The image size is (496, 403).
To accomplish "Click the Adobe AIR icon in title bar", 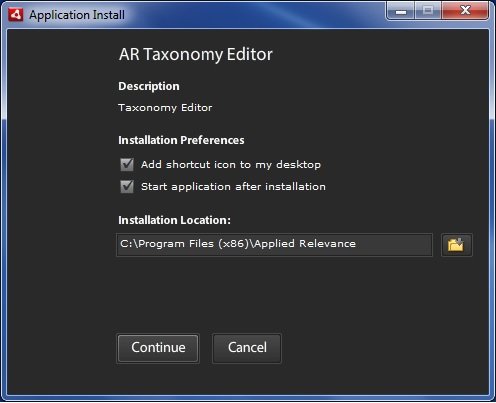I will 15,15.
